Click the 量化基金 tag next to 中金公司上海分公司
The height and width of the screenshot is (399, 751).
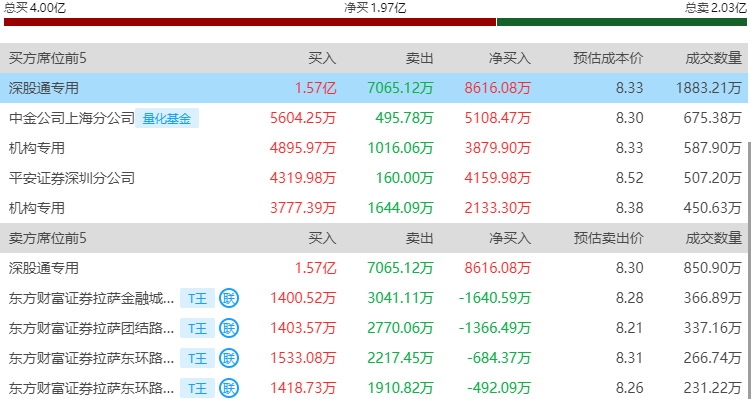[x=167, y=118]
